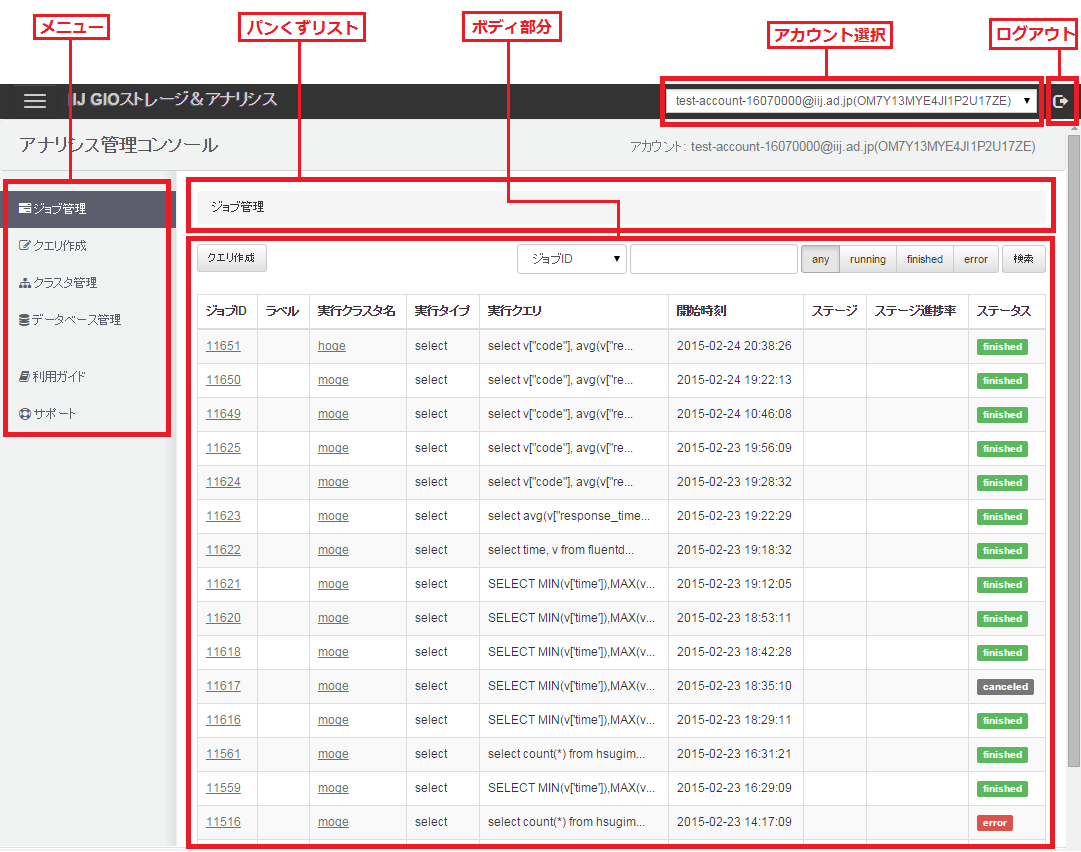This screenshot has width=1081, height=852.
Task: Select the running status filter
Action: pyautogui.click(x=868, y=259)
